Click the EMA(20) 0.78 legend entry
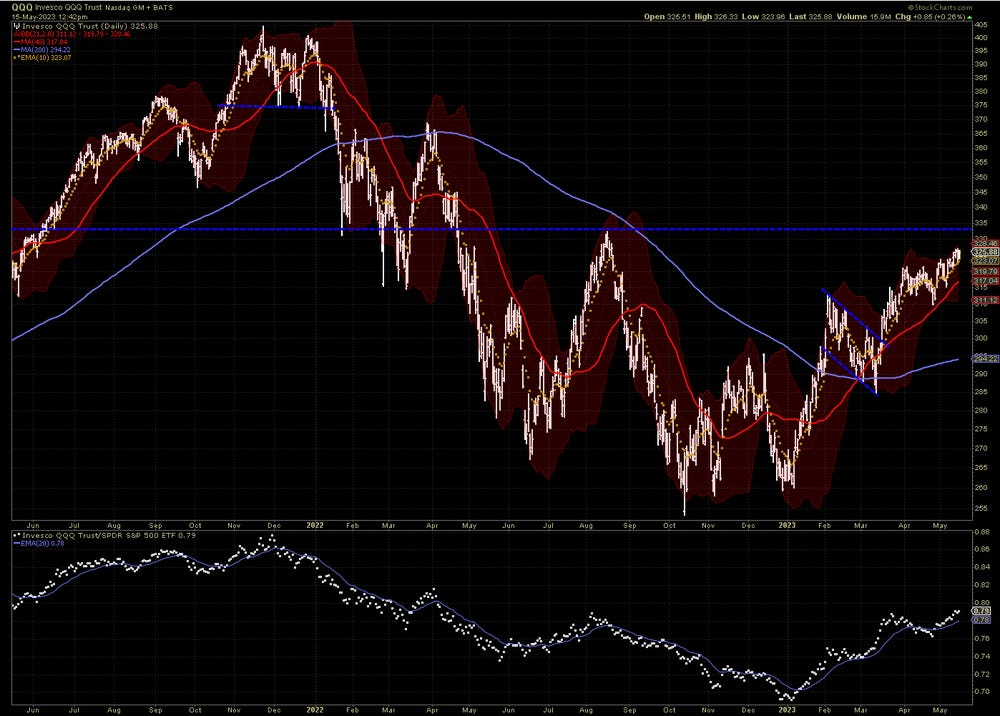Screen dimensions: 1000x716 coord(38,544)
